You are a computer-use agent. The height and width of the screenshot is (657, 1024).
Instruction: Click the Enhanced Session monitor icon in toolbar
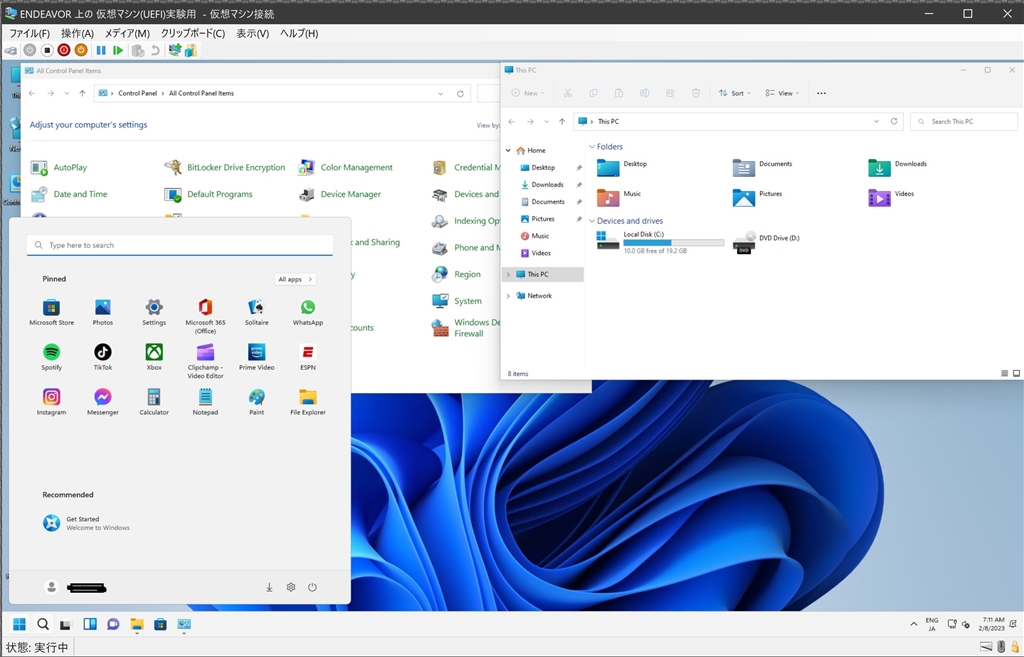point(174,50)
